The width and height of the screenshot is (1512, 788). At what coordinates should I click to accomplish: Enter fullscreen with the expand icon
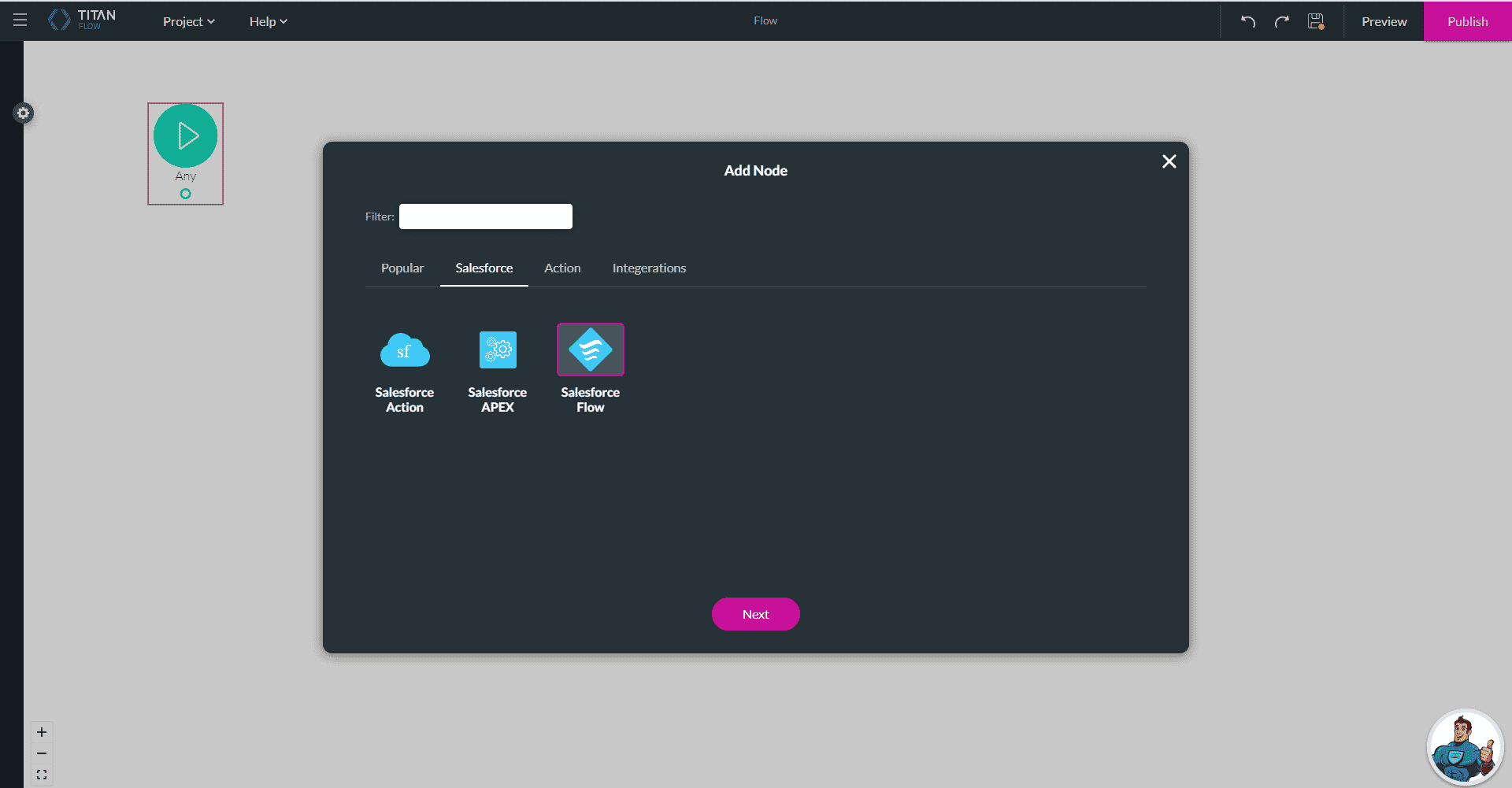point(42,775)
